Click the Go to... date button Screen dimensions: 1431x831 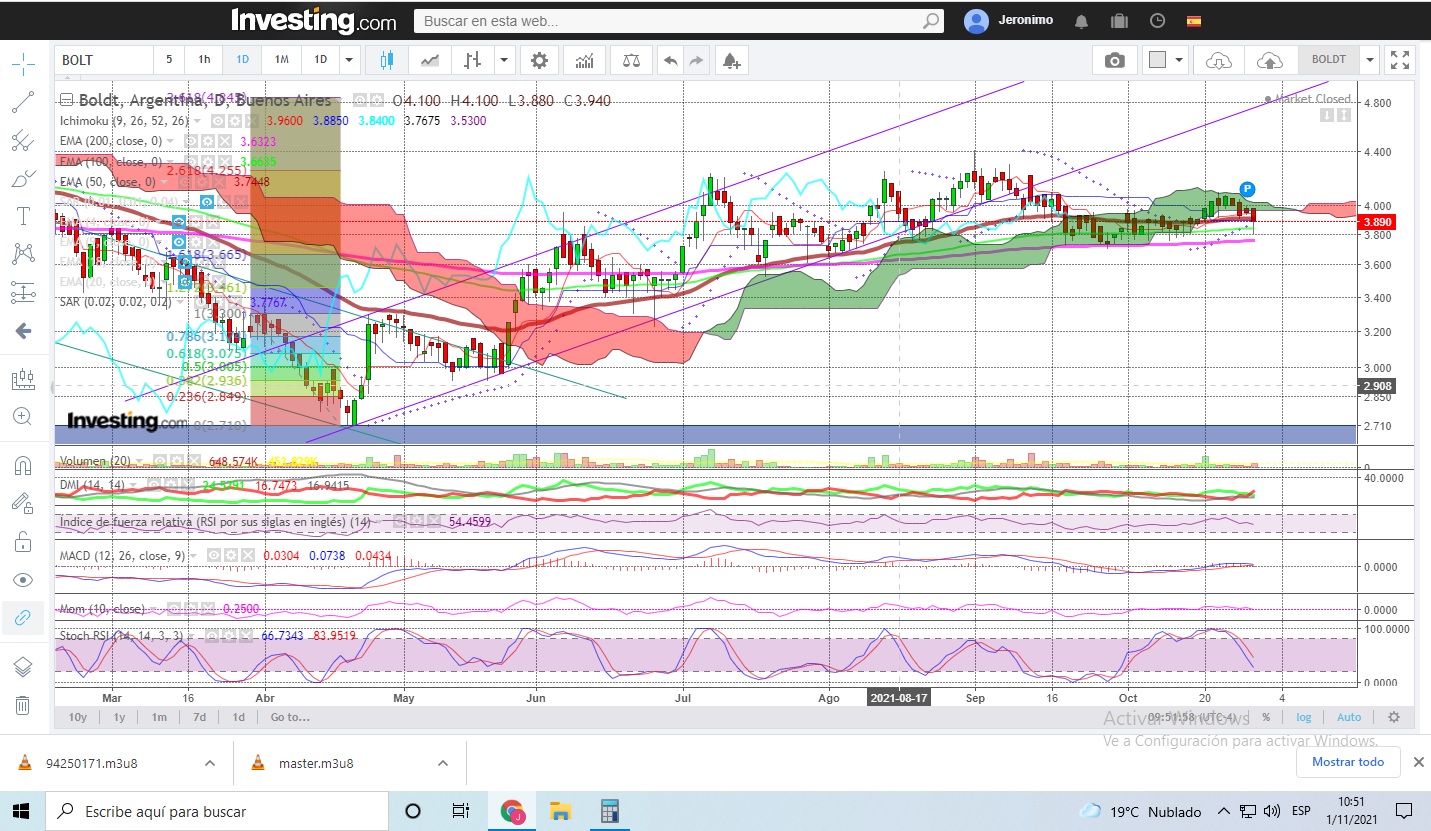click(290, 717)
